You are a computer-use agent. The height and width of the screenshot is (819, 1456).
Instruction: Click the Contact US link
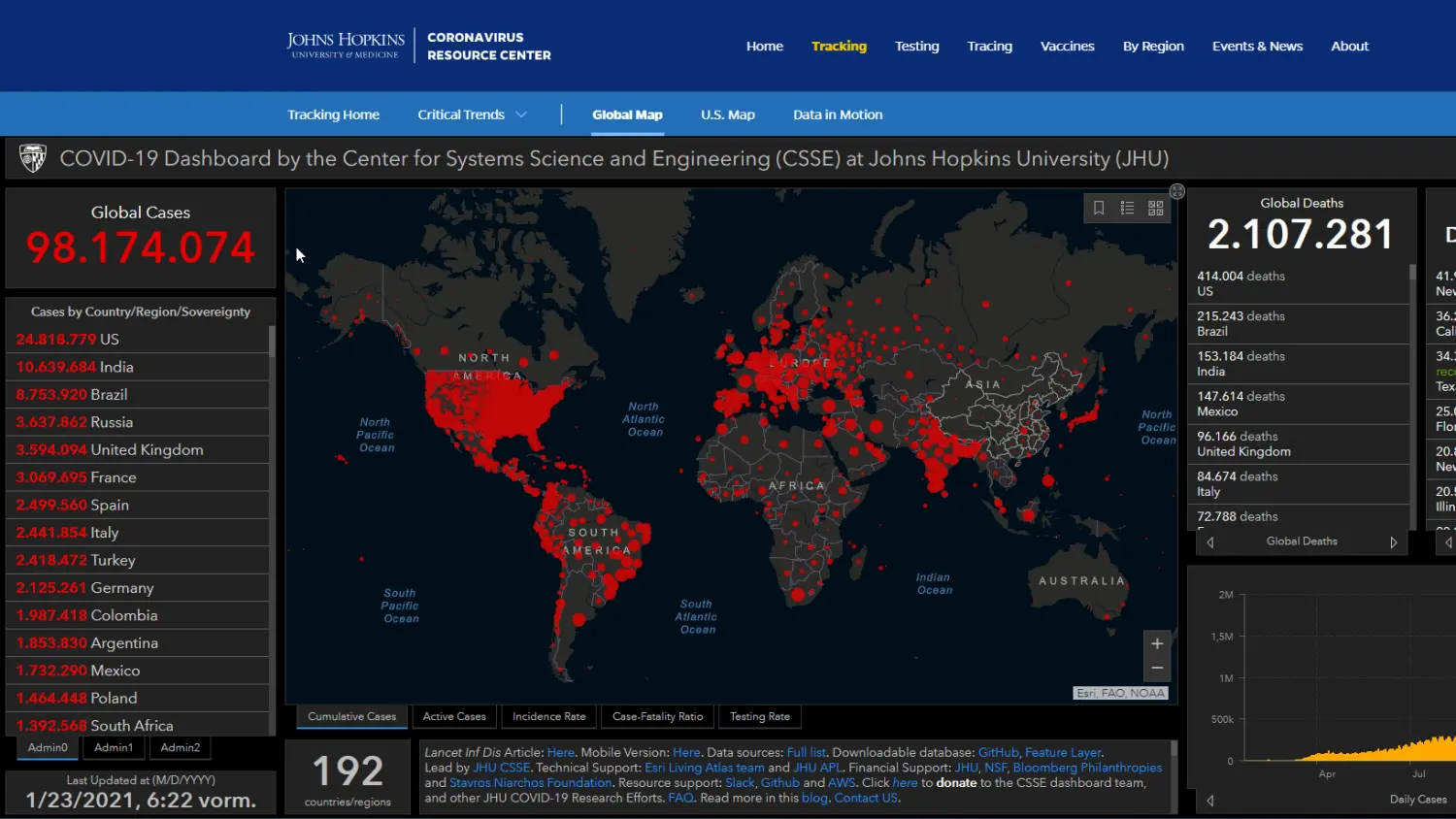pyautogui.click(x=866, y=799)
